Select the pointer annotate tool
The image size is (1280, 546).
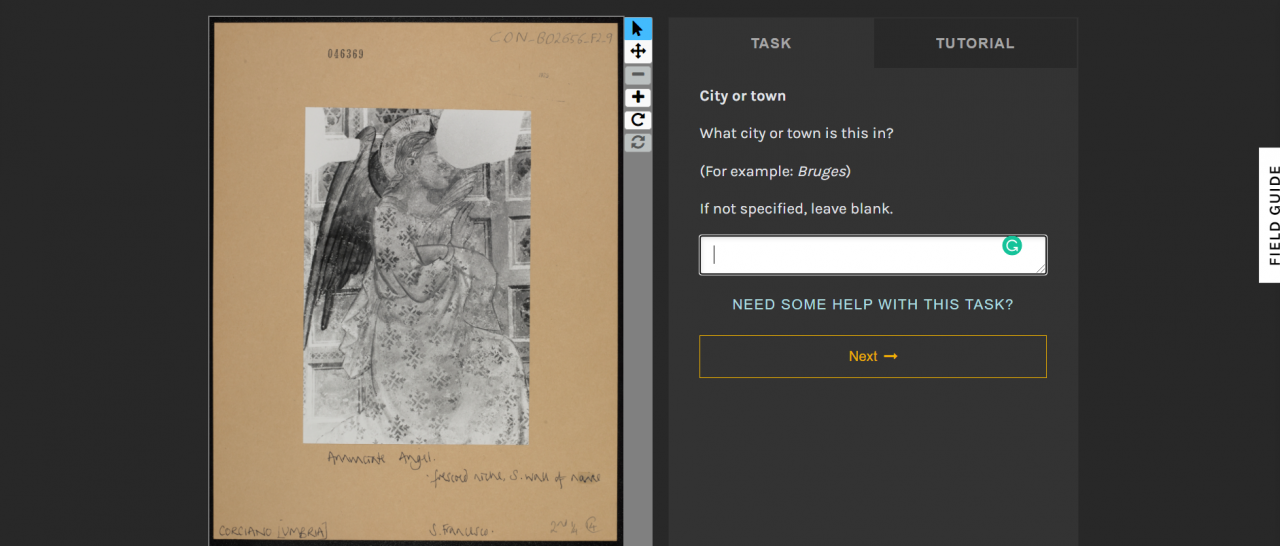[x=638, y=28]
